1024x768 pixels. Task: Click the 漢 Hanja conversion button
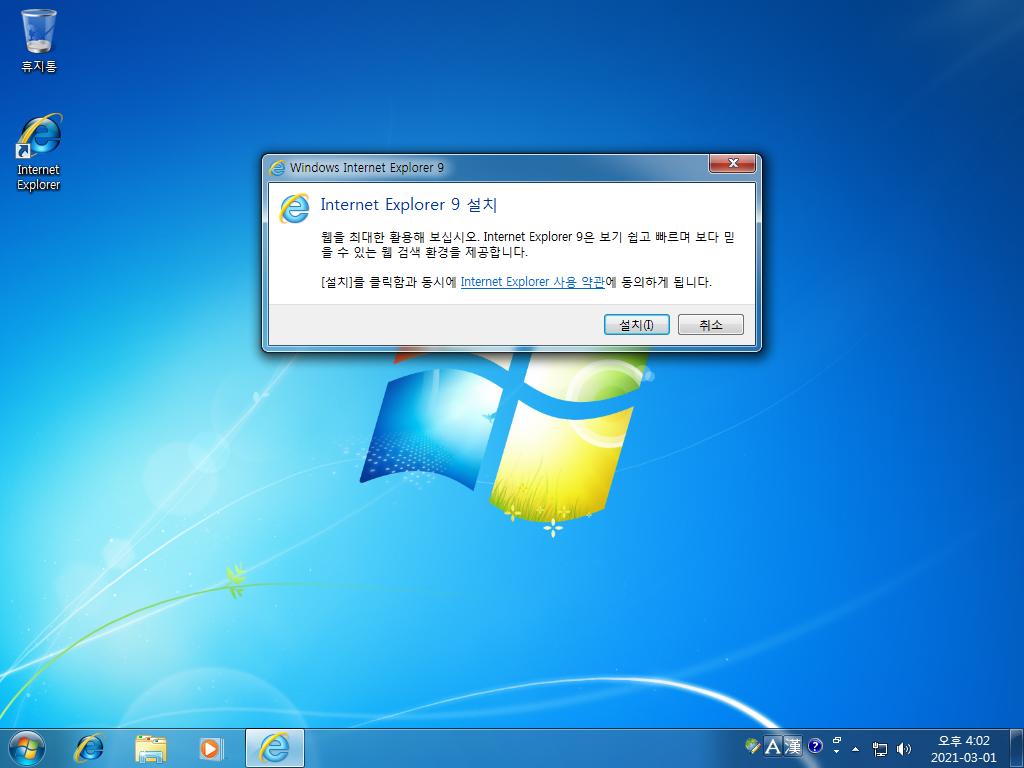pyautogui.click(x=793, y=746)
